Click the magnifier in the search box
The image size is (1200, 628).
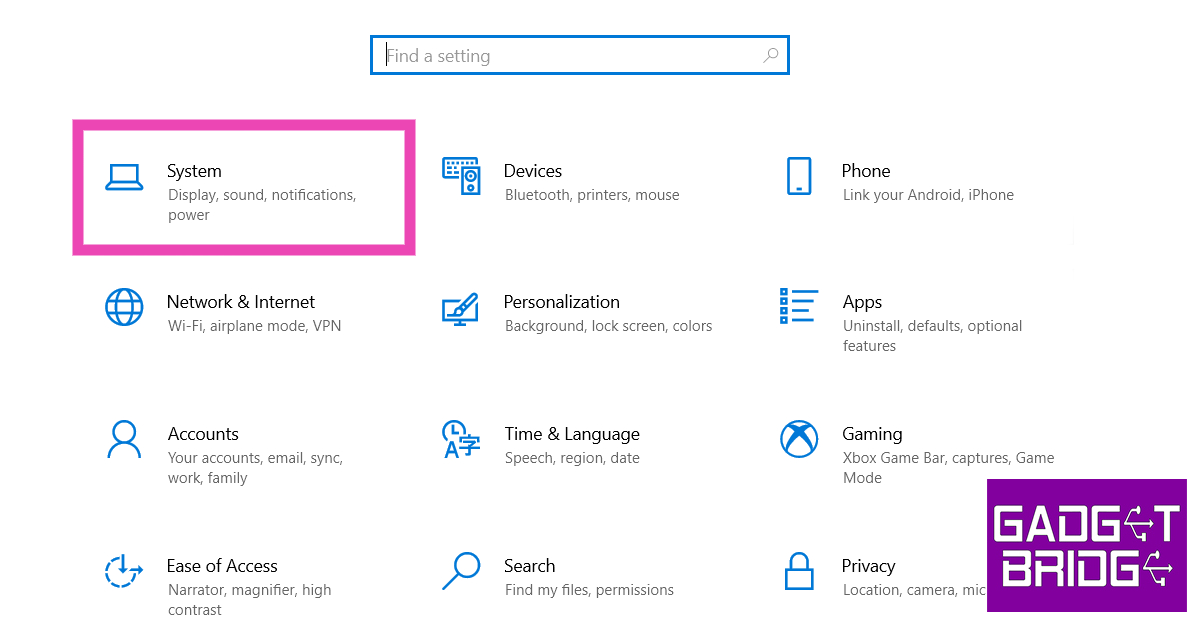click(x=770, y=56)
